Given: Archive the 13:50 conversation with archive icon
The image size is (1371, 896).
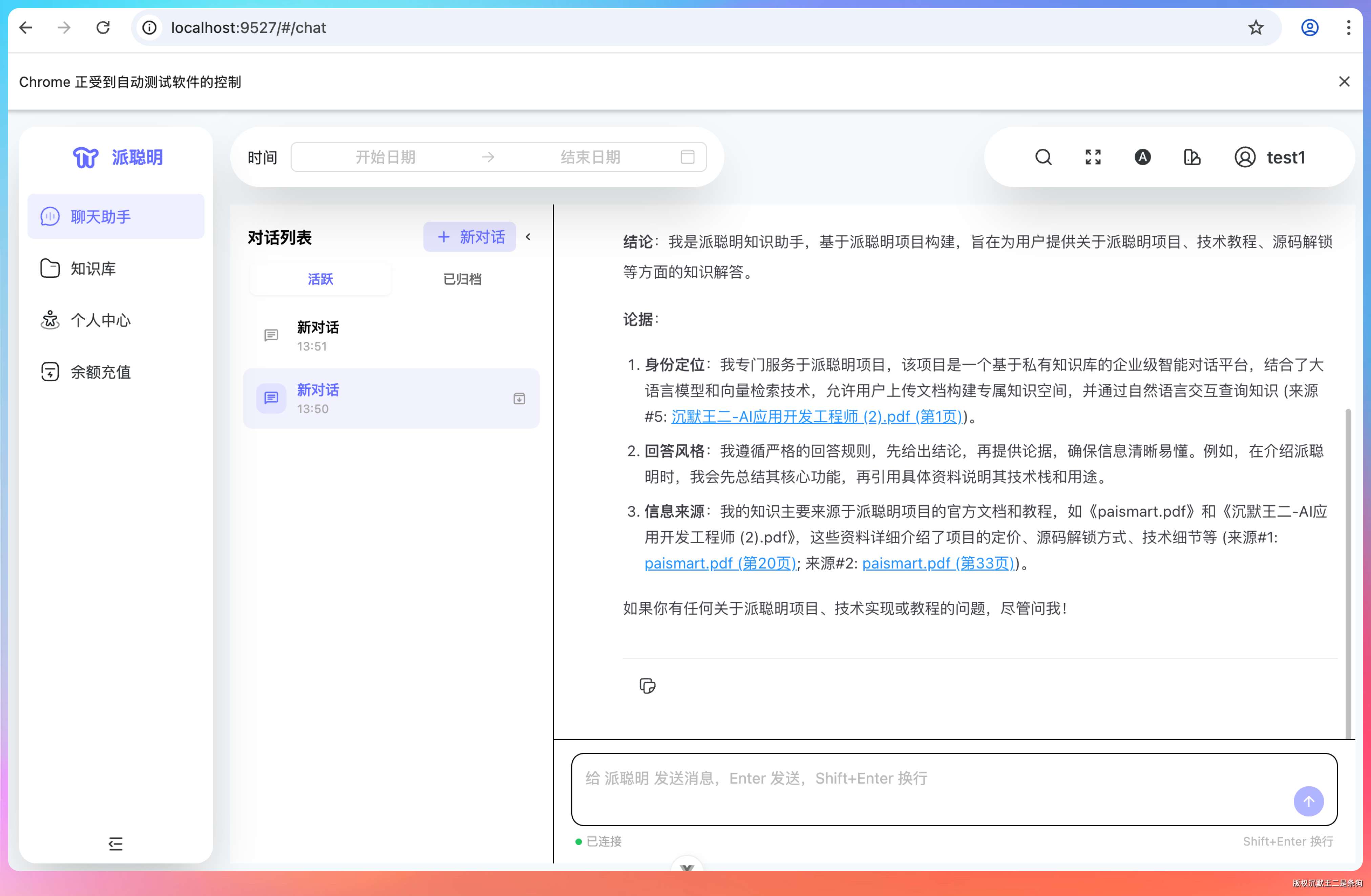Looking at the screenshot, I should point(519,399).
